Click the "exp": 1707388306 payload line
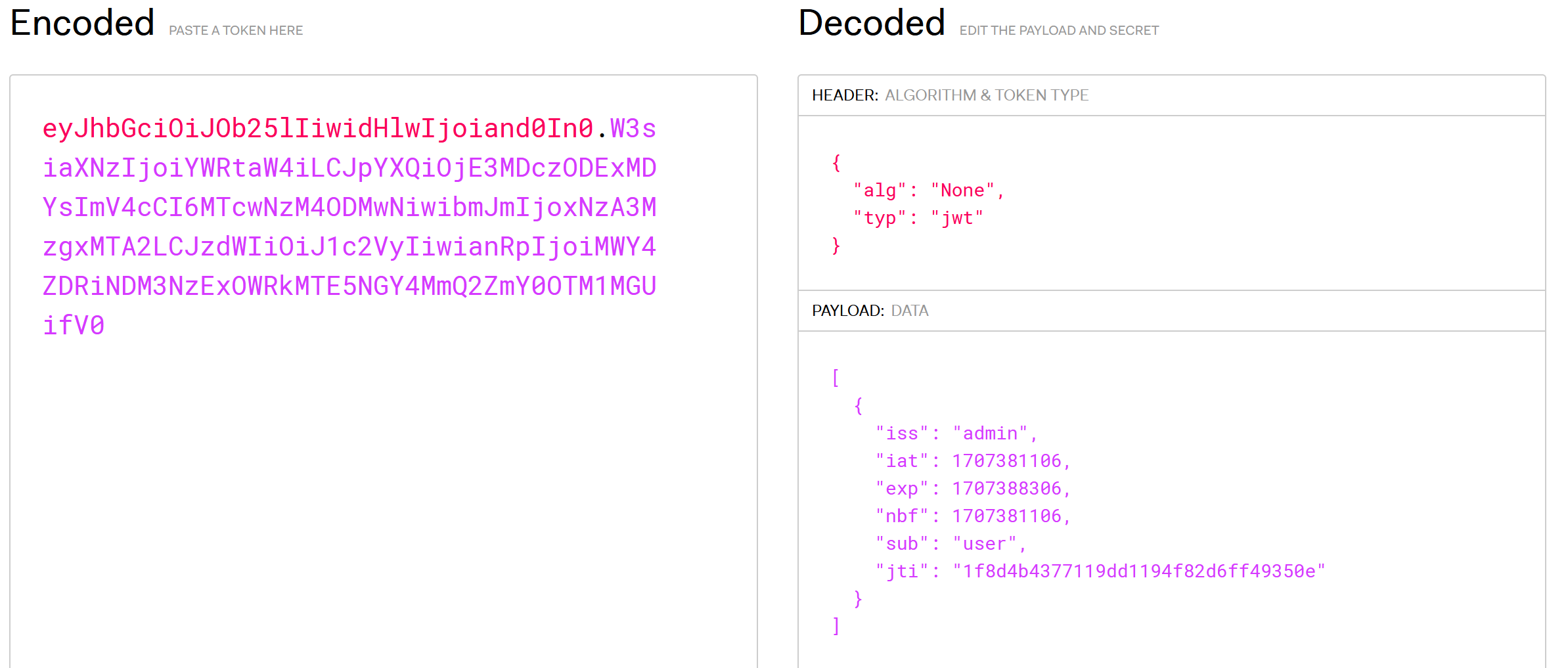 (973, 489)
